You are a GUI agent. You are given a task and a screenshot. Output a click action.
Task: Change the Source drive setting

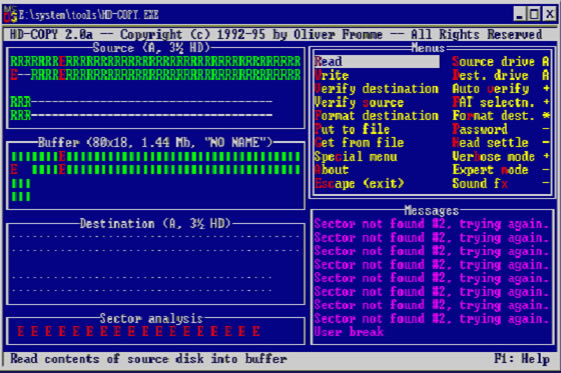coord(501,62)
